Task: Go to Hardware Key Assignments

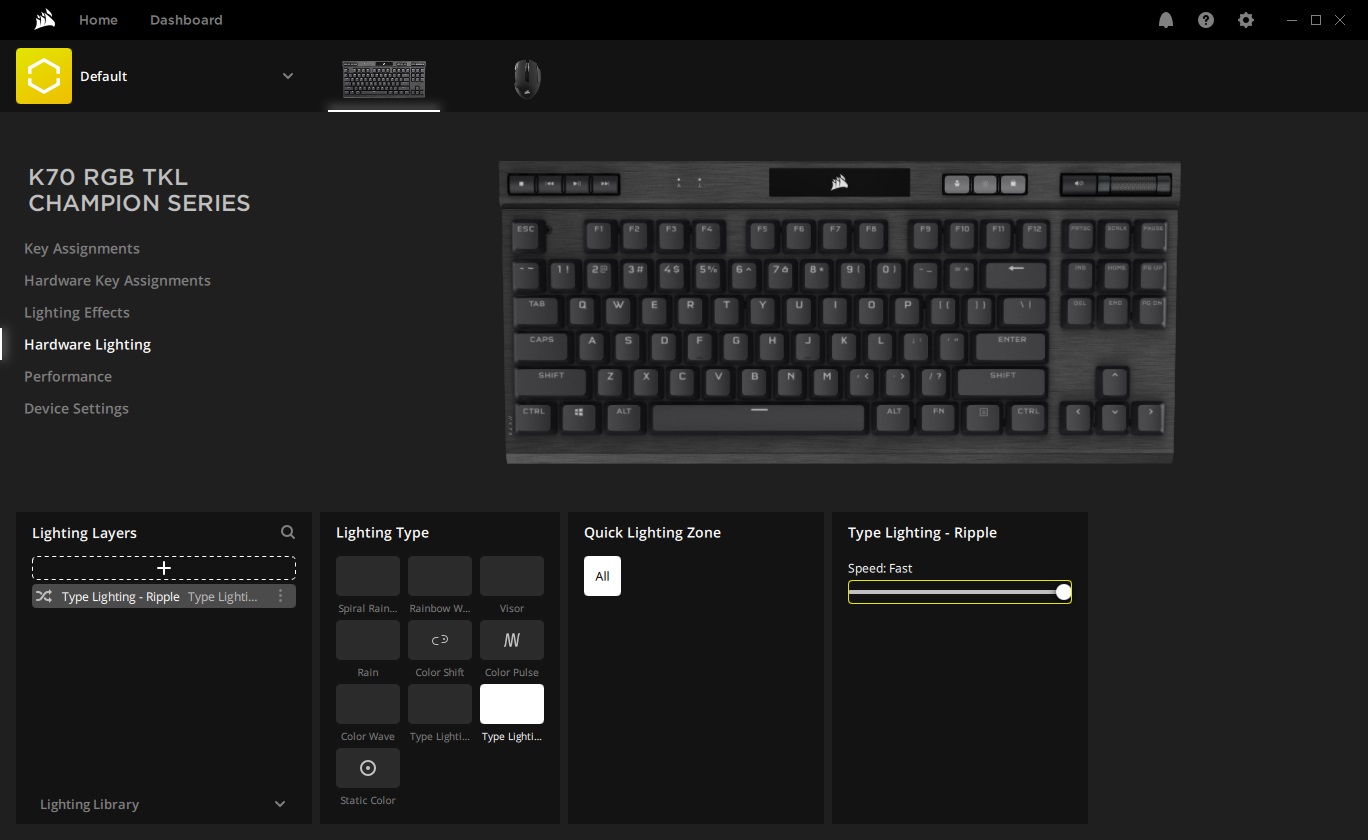Action: pos(117,281)
